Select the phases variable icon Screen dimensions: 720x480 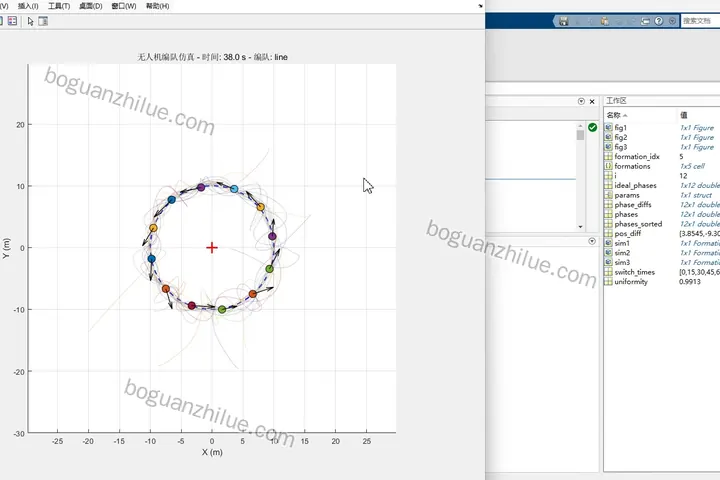(608, 214)
